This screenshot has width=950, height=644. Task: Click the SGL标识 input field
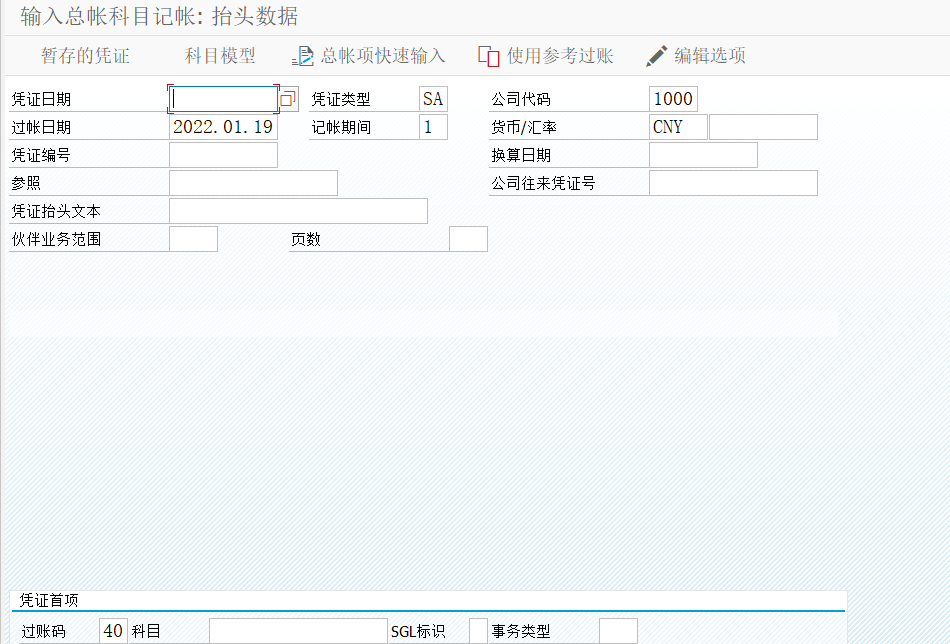[478, 631]
